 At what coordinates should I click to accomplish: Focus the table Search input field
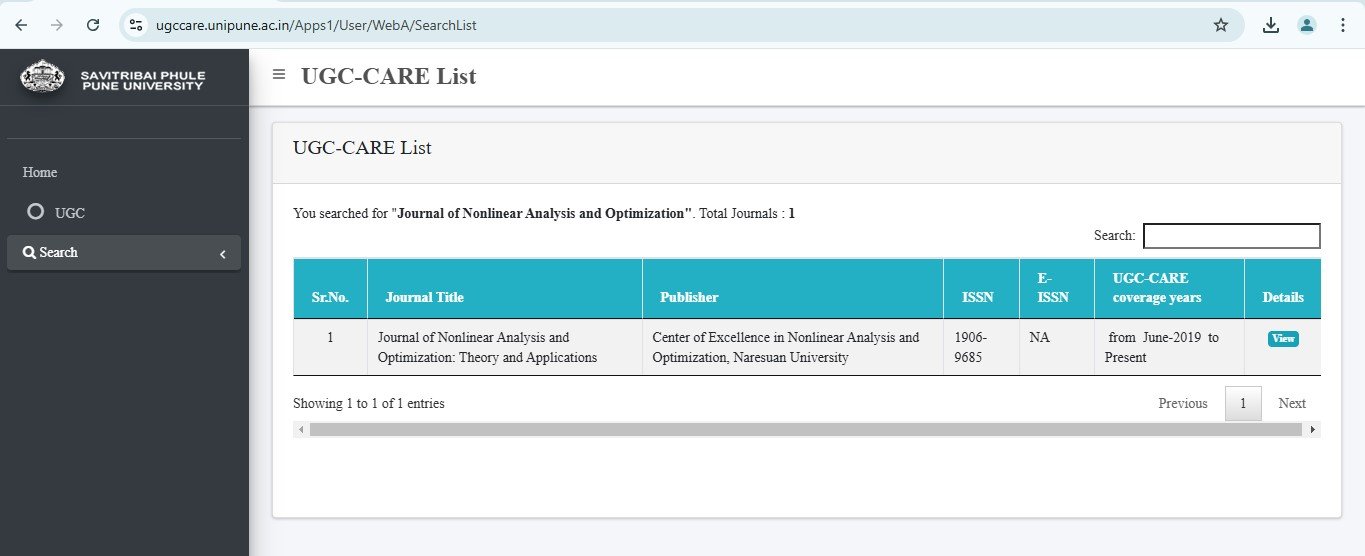point(1232,236)
